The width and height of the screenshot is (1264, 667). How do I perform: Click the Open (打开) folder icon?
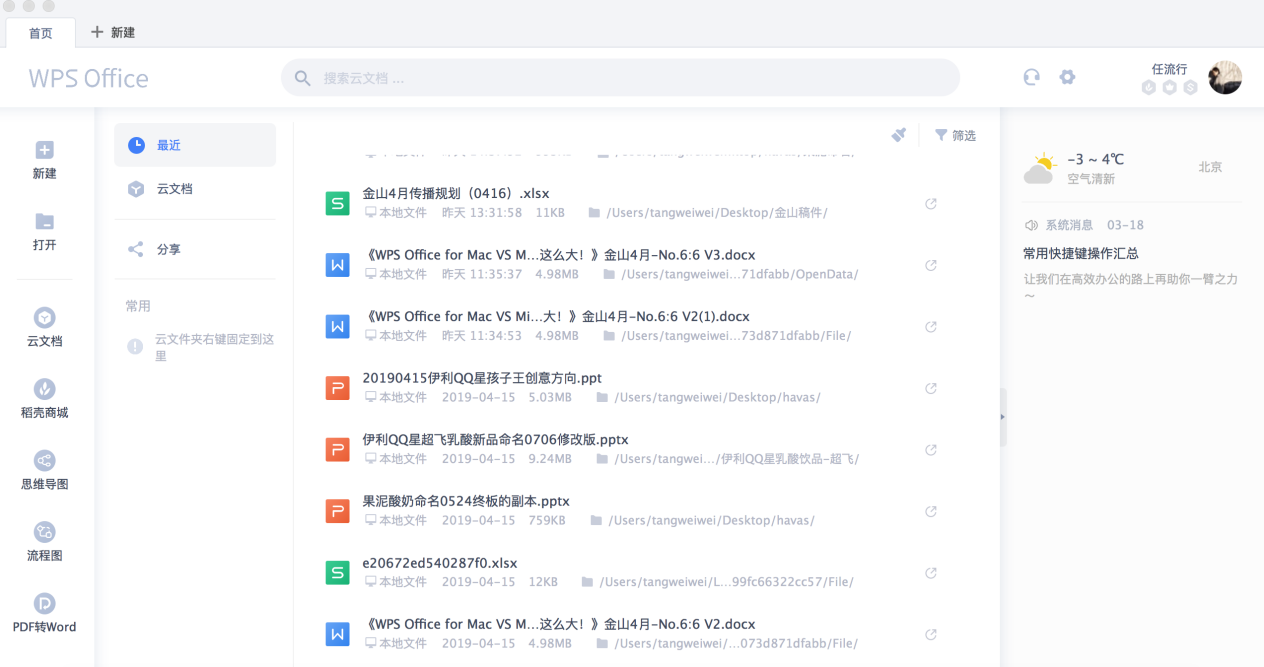tap(44, 222)
